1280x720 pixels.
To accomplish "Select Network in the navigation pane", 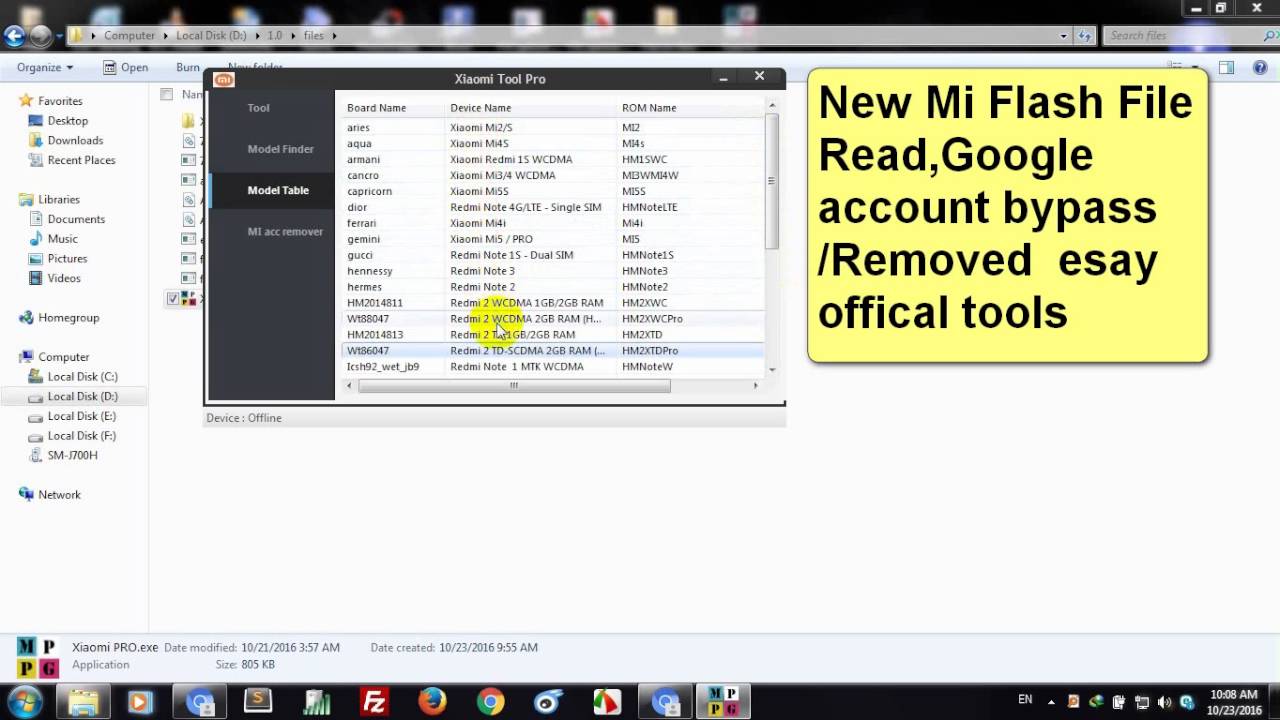I will click(x=59, y=495).
